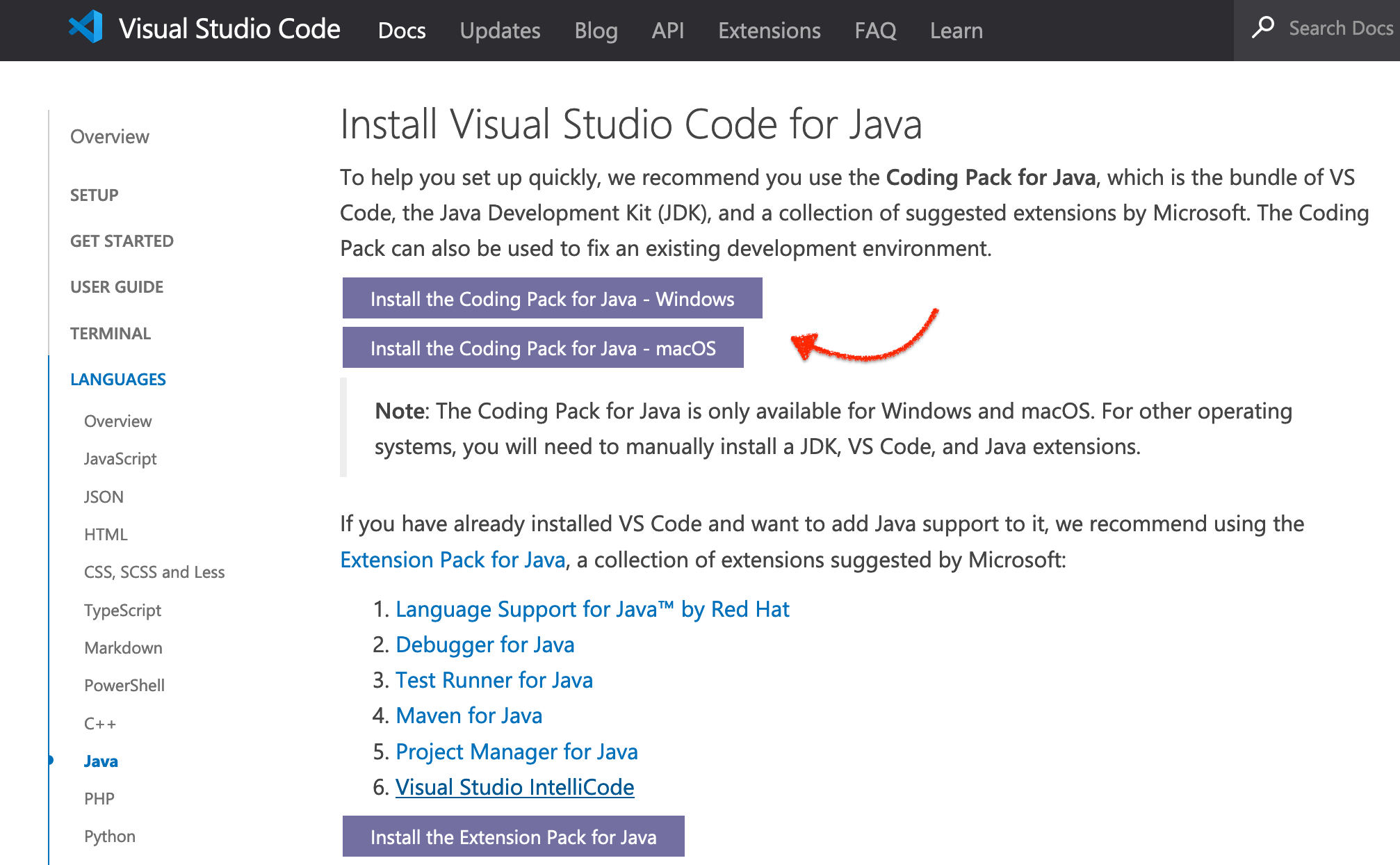Click the Visual Studio Code logo icon
The width and height of the screenshot is (1400, 865).
pos(86,28)
